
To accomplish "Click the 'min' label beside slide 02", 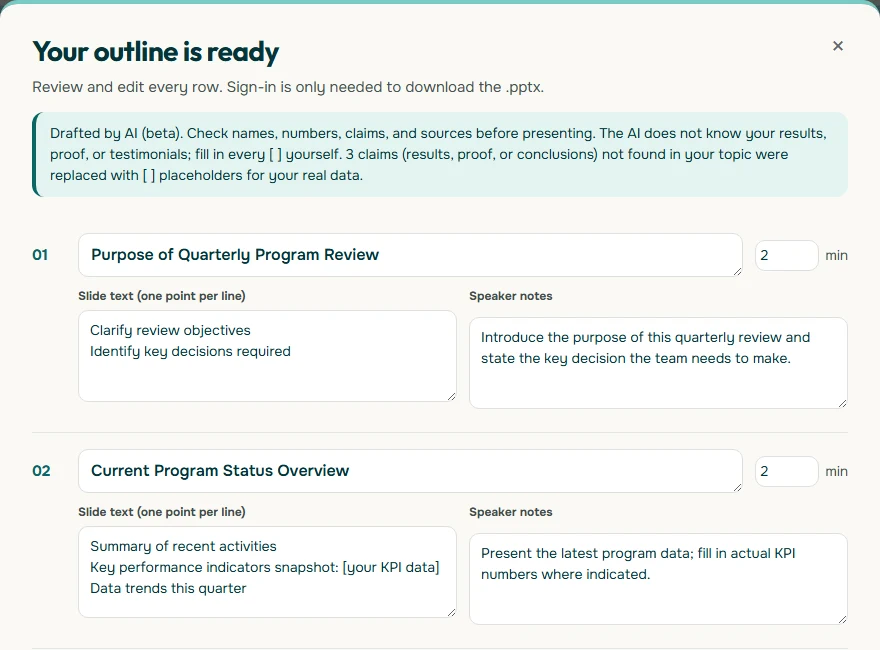I will tap(836, 472).
